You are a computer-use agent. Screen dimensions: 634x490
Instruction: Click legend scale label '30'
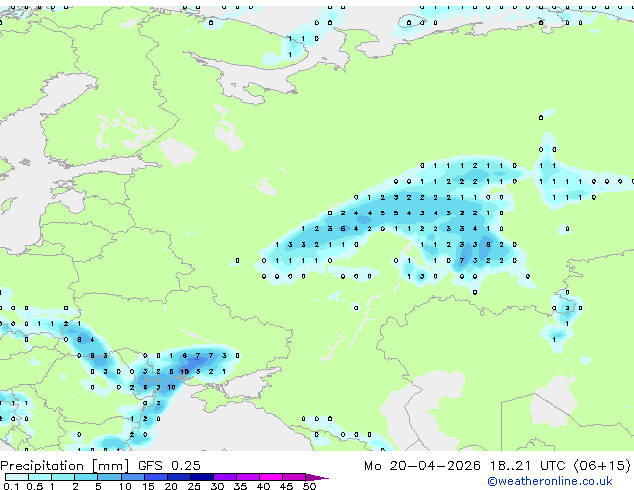(217, 486)
